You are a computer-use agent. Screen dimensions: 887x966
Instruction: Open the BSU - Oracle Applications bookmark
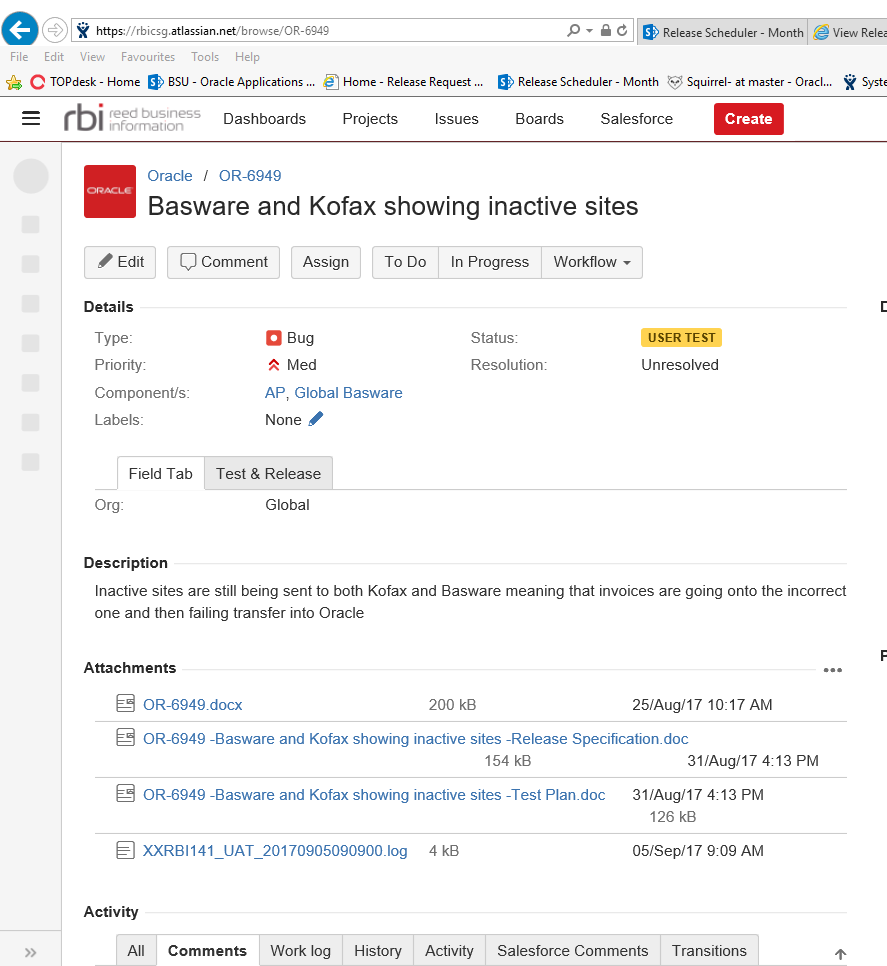(232, 82)
